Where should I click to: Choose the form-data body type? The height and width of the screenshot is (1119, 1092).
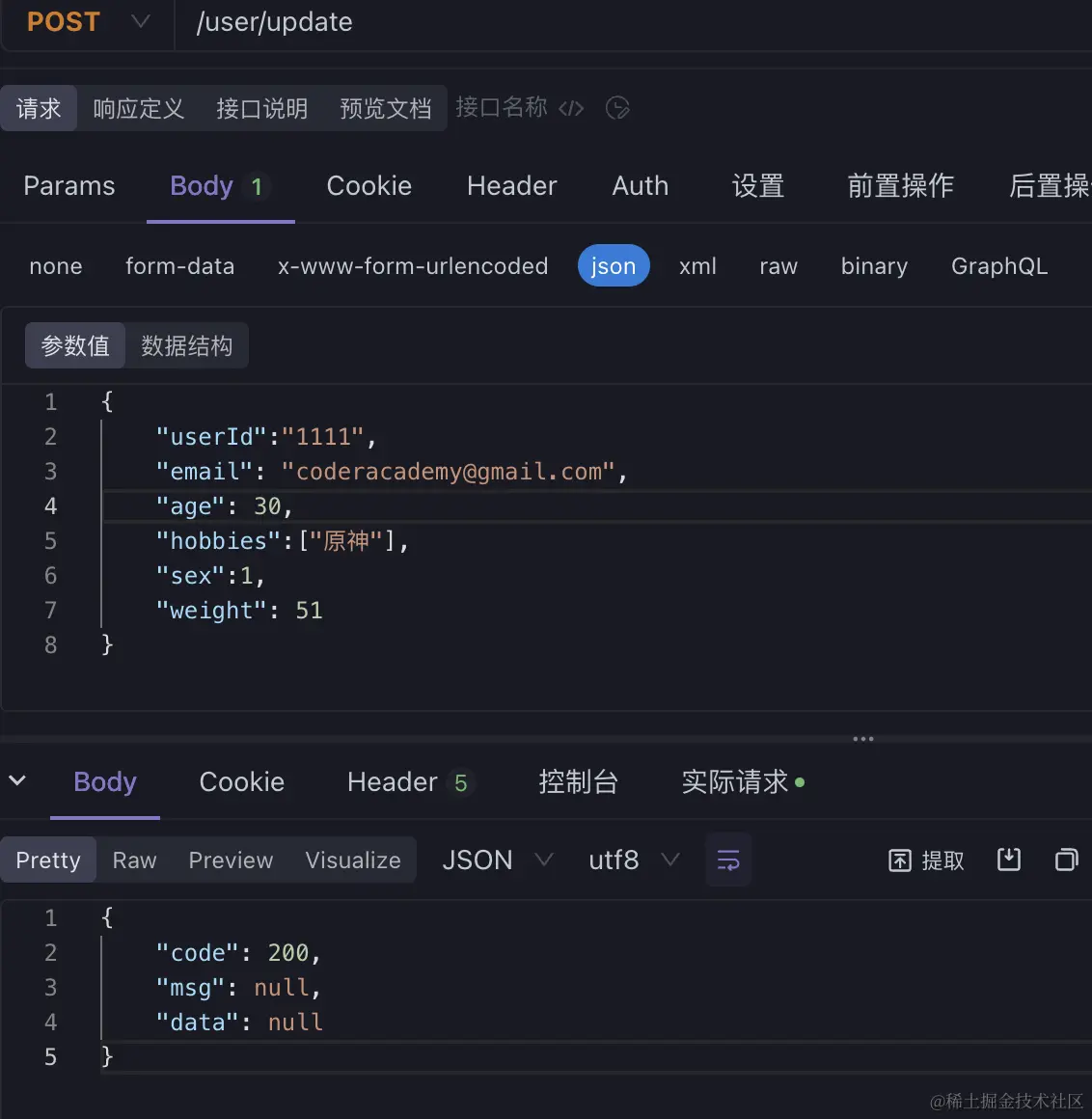tap(179, 266)
